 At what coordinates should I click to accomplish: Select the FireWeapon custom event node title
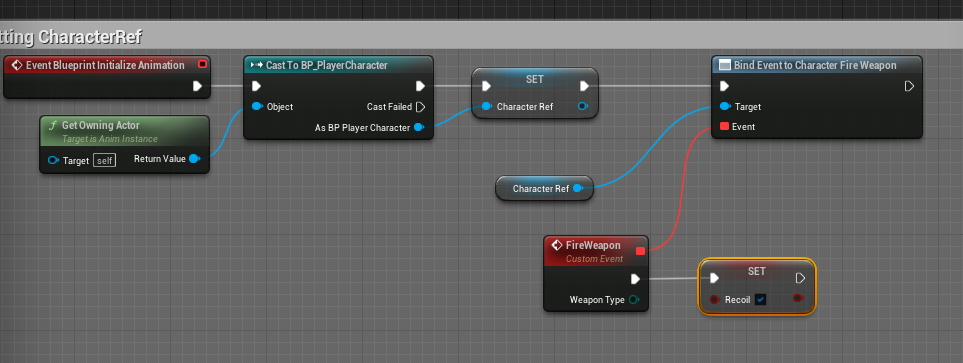coord(593,245)
